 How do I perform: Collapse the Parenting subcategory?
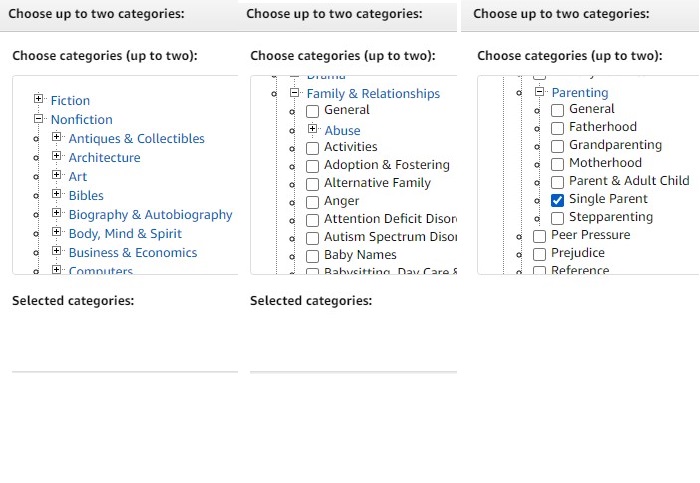point(539,92)
